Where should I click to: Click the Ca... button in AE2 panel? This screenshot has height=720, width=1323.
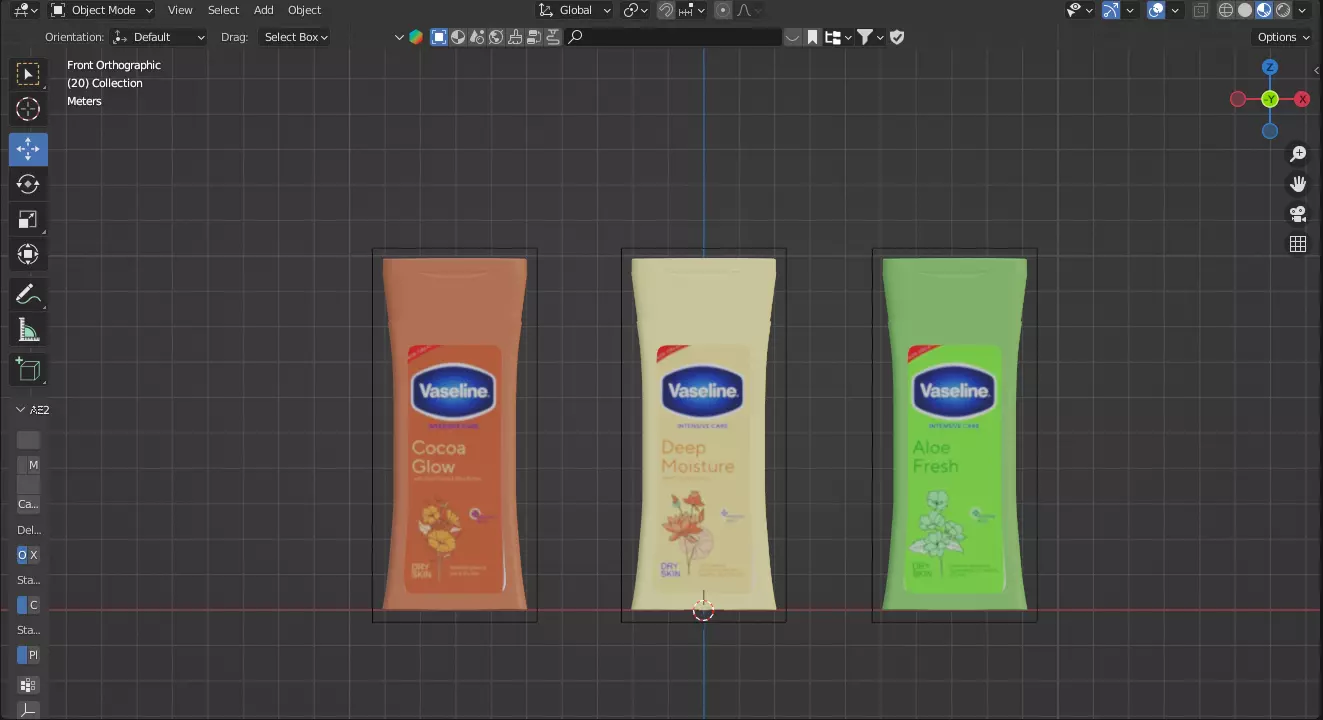point(29,504)
